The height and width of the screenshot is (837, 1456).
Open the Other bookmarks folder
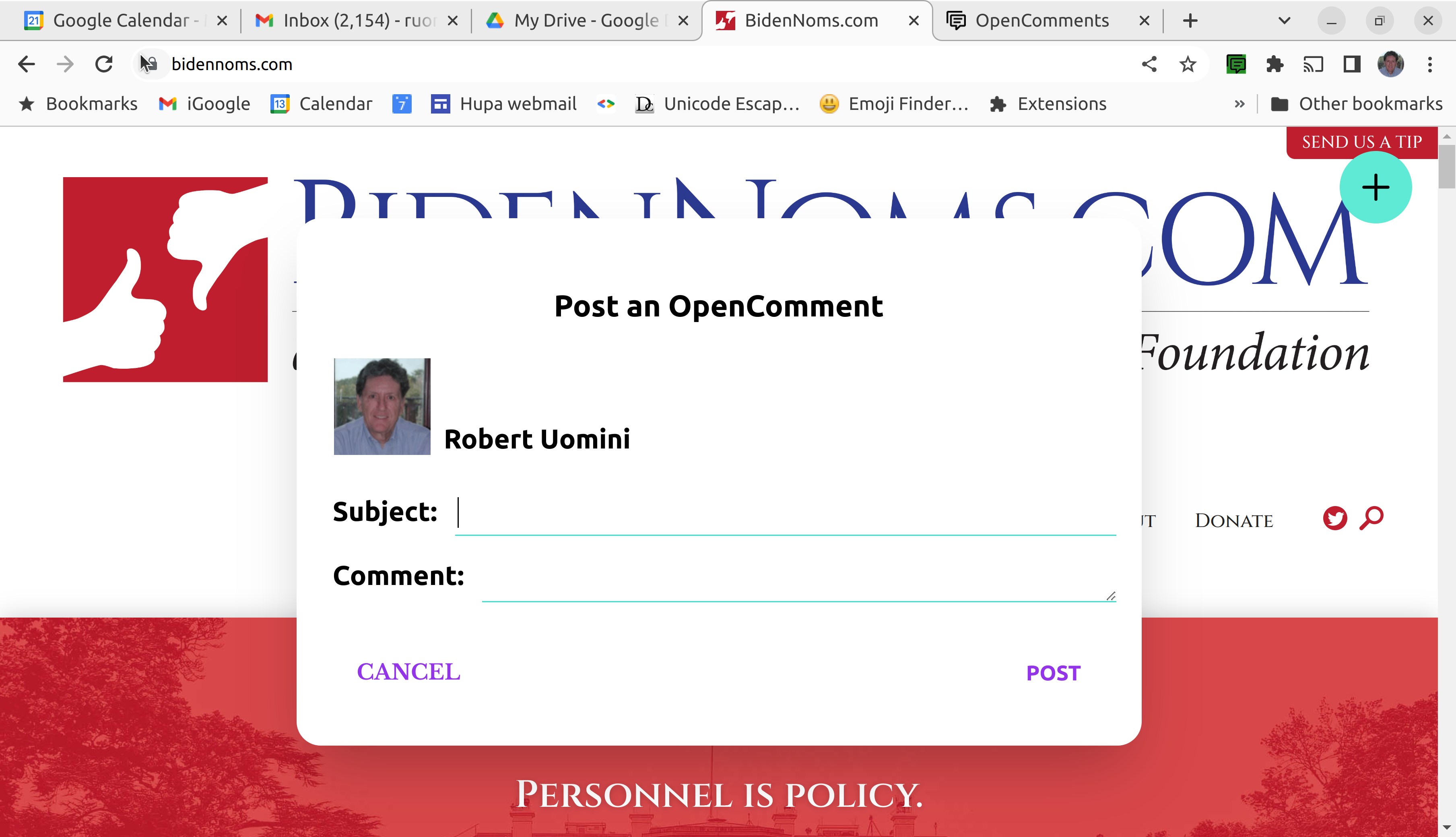[1357, 103]
